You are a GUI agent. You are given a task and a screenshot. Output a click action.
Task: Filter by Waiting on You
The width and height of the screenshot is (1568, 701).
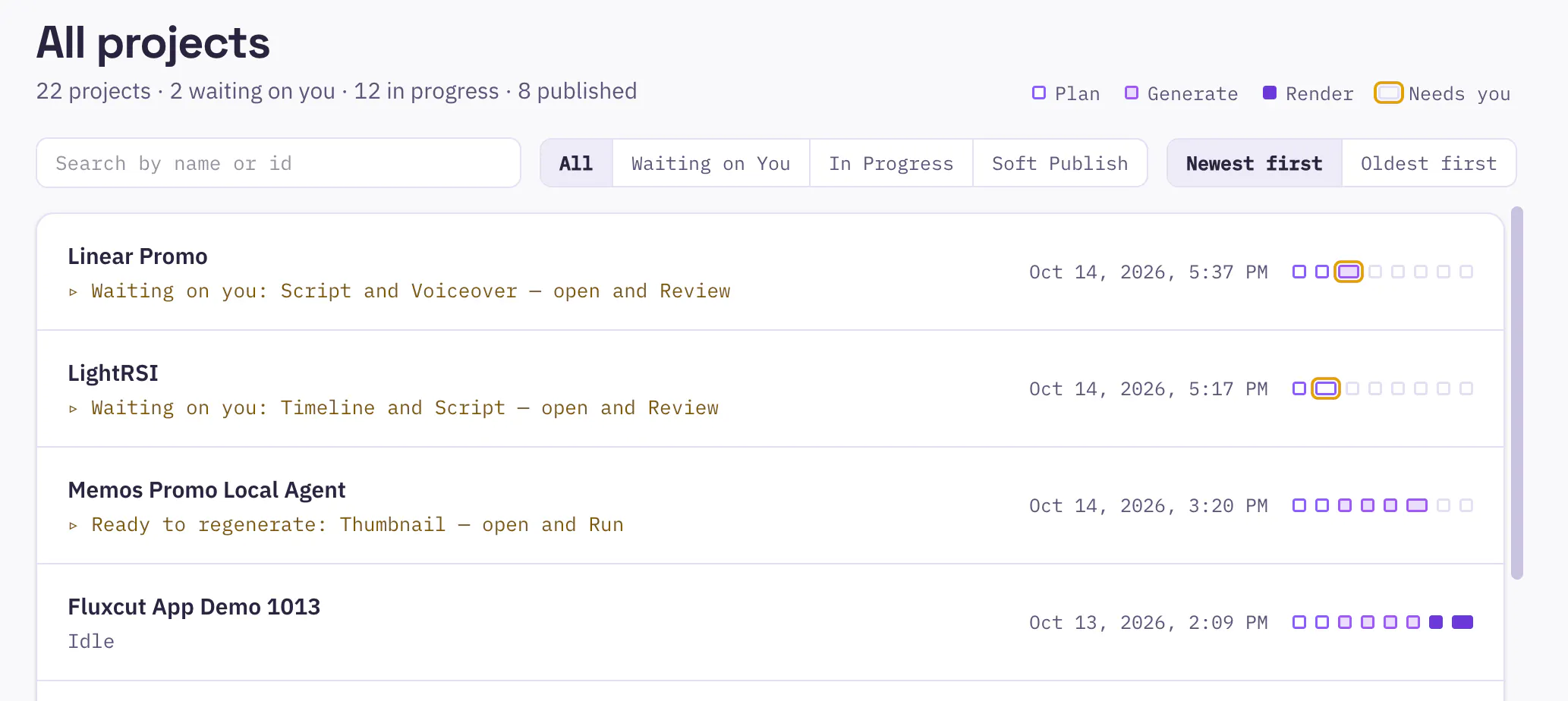(711, 163)
